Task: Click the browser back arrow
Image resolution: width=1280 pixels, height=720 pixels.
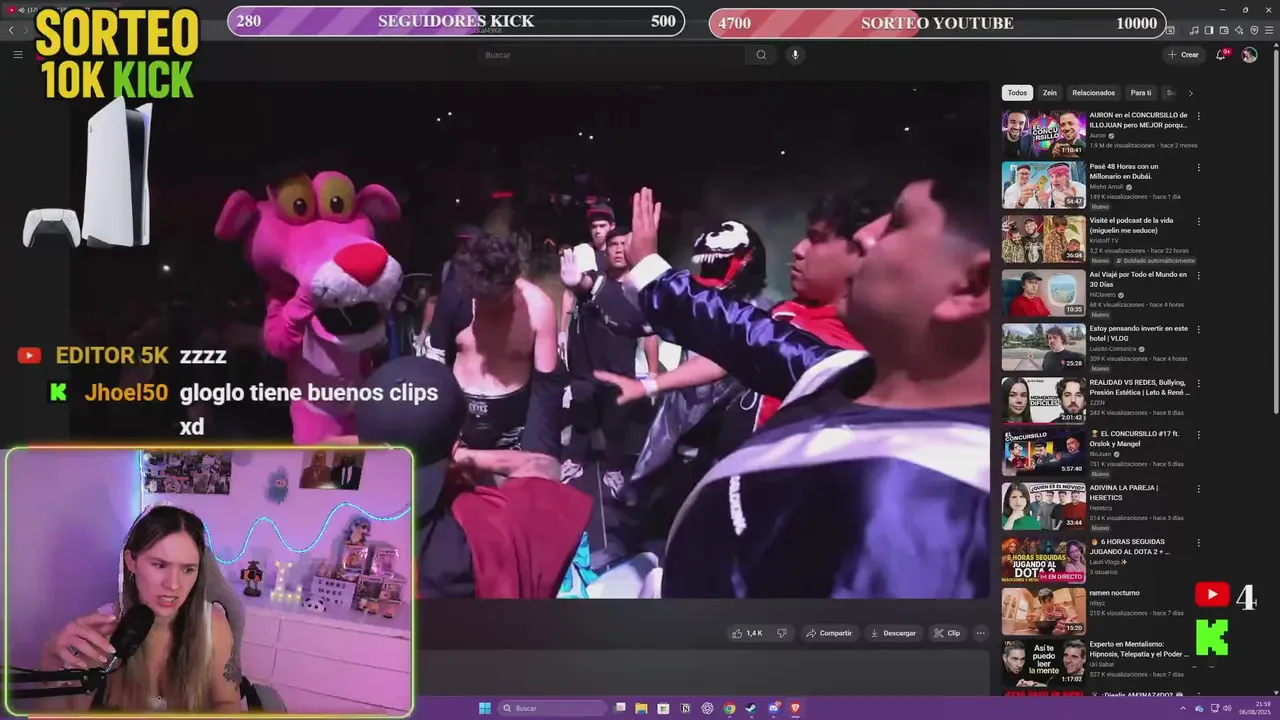Action: point(12,30)
